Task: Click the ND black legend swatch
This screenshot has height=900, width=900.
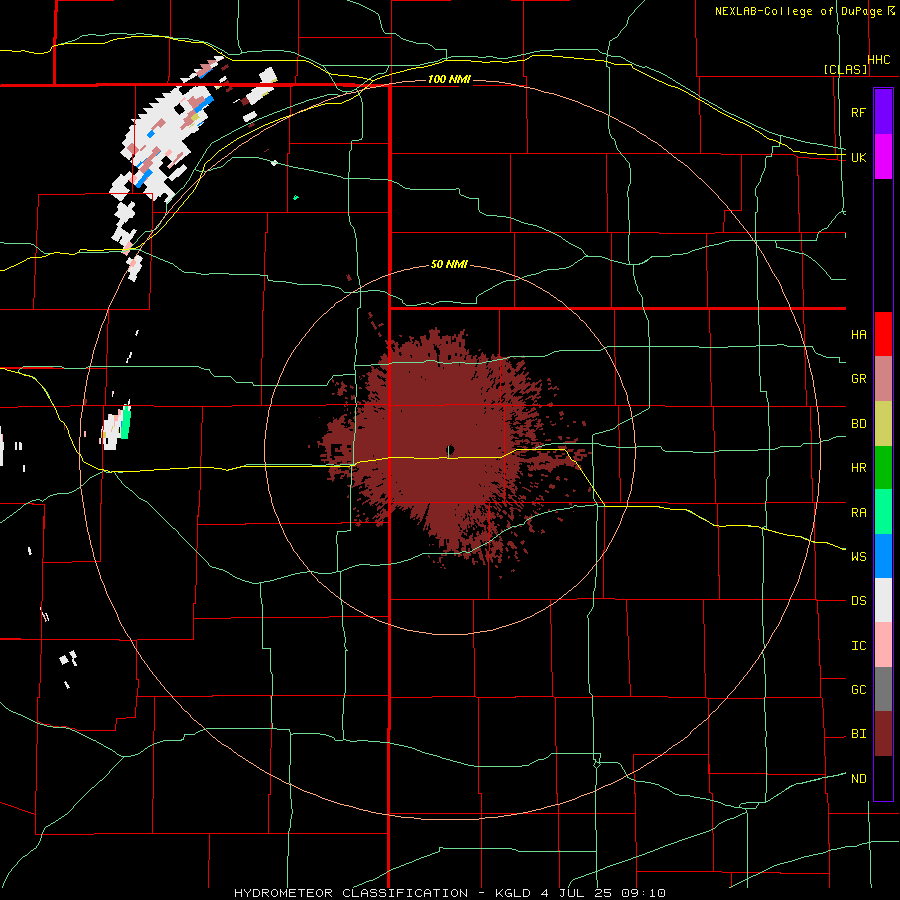Action: (x=883, y=778)
